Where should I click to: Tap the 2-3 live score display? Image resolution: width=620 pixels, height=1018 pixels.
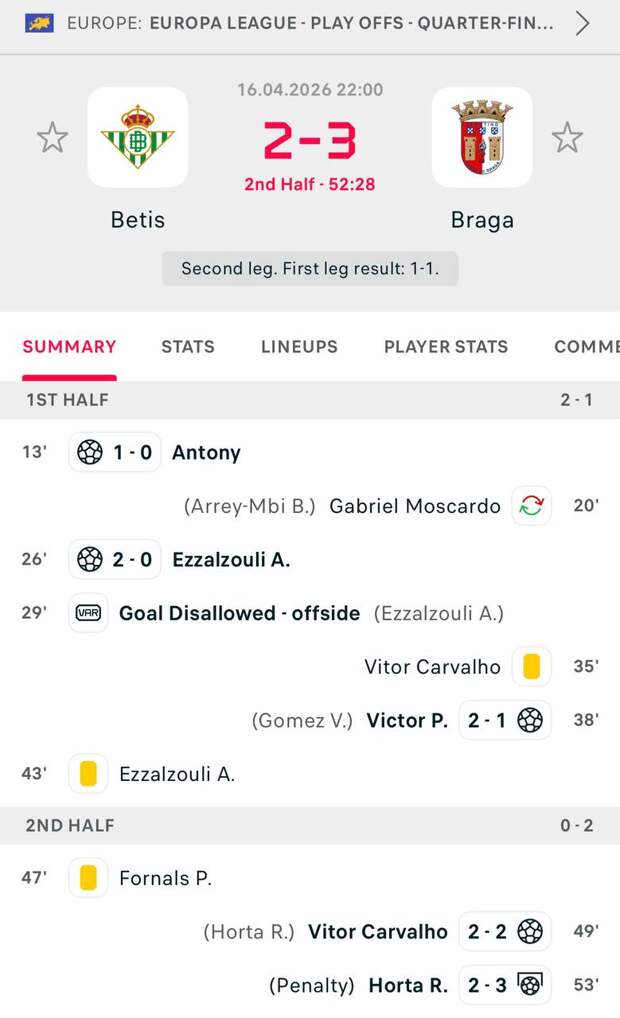coord(310,141)
